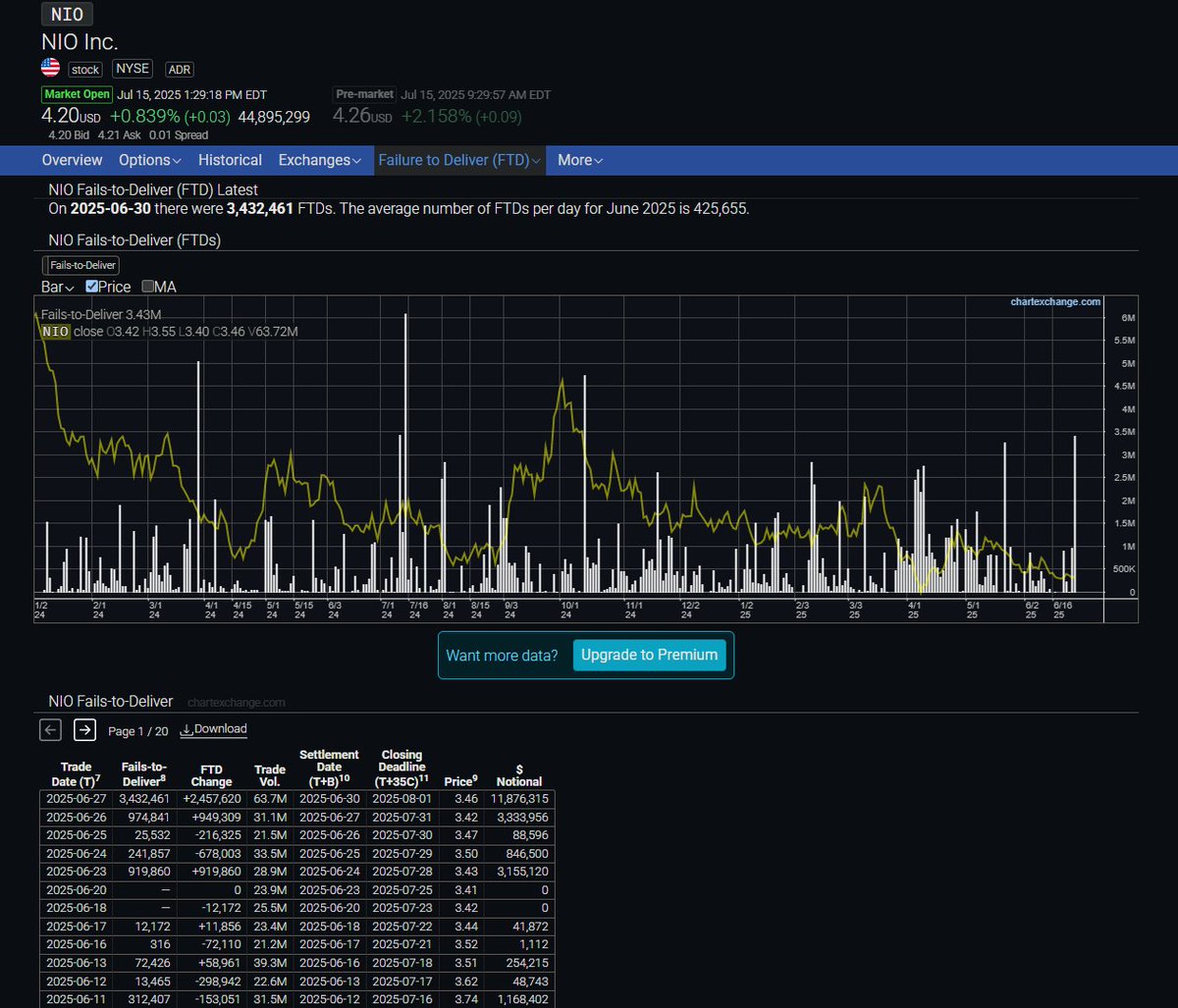Click the NYSE exchange tag

(133, 69)
